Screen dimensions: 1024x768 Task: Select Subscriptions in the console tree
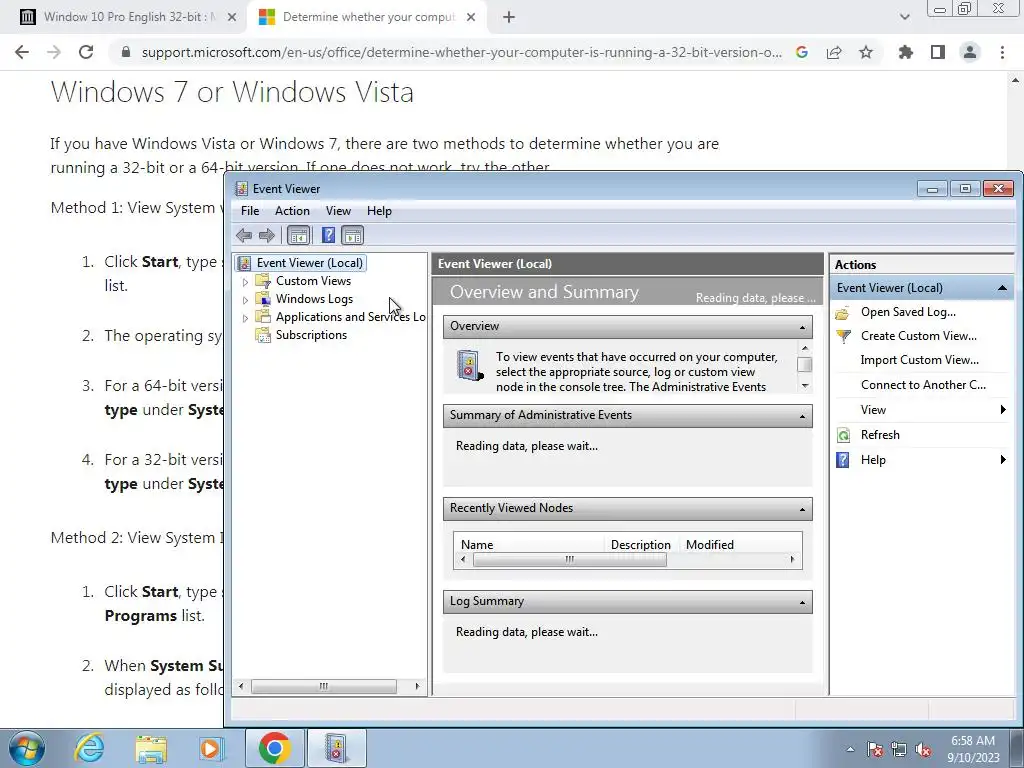[x=311, y=334]
